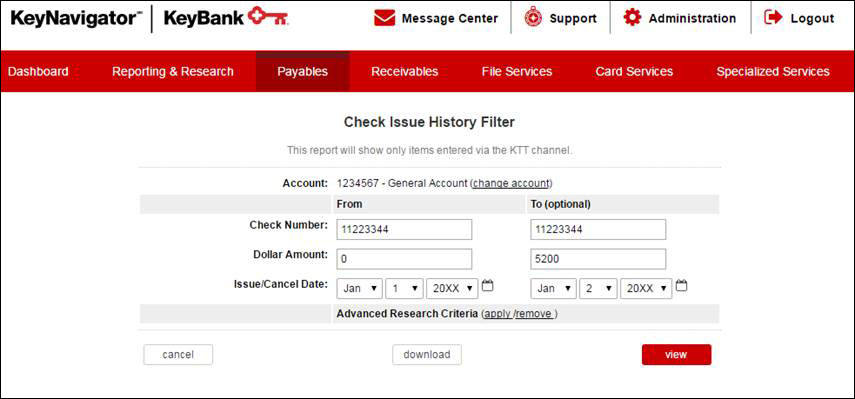The width and height of the screenshot is (855, 399).
Task: Click the To Check Number field
Action: 598,229
